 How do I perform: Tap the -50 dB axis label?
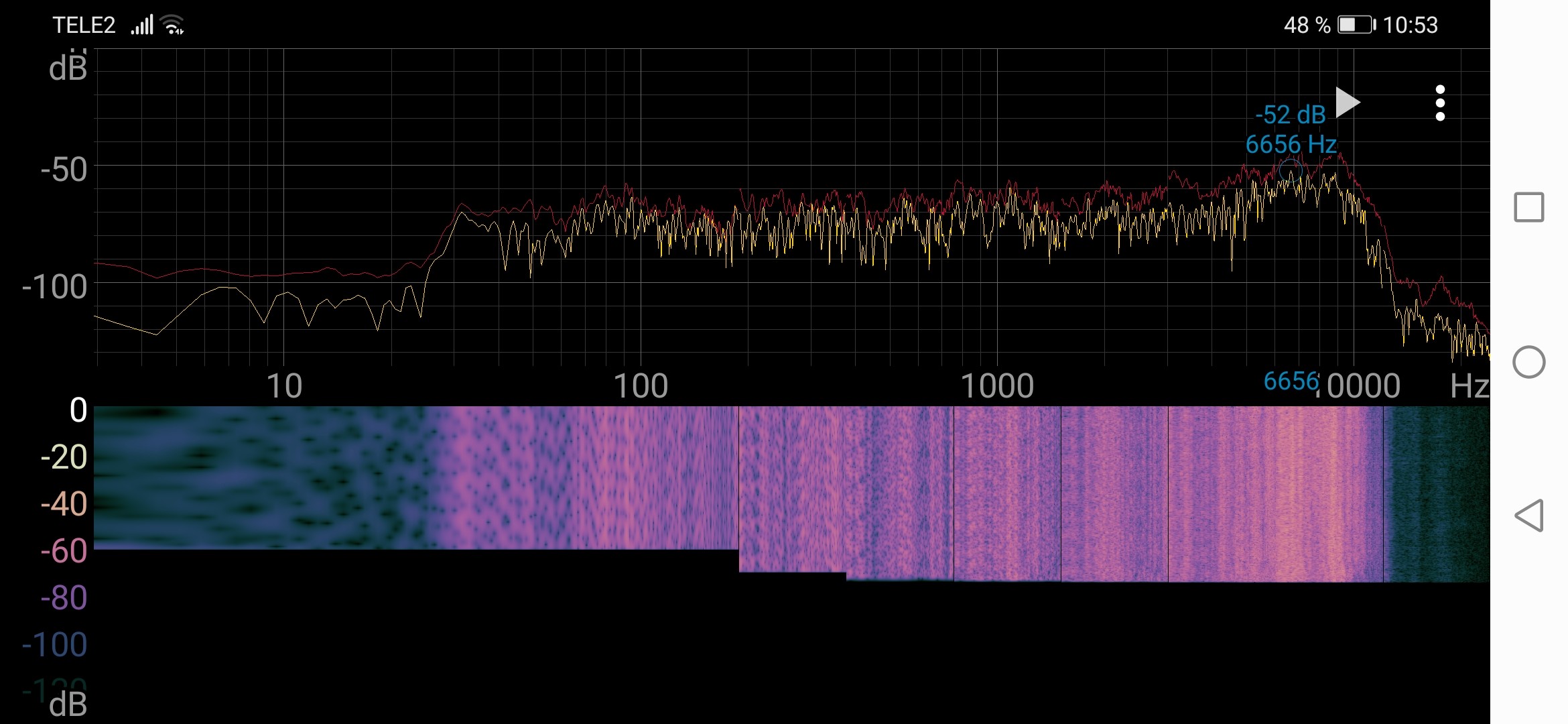(x=64, y=169)
